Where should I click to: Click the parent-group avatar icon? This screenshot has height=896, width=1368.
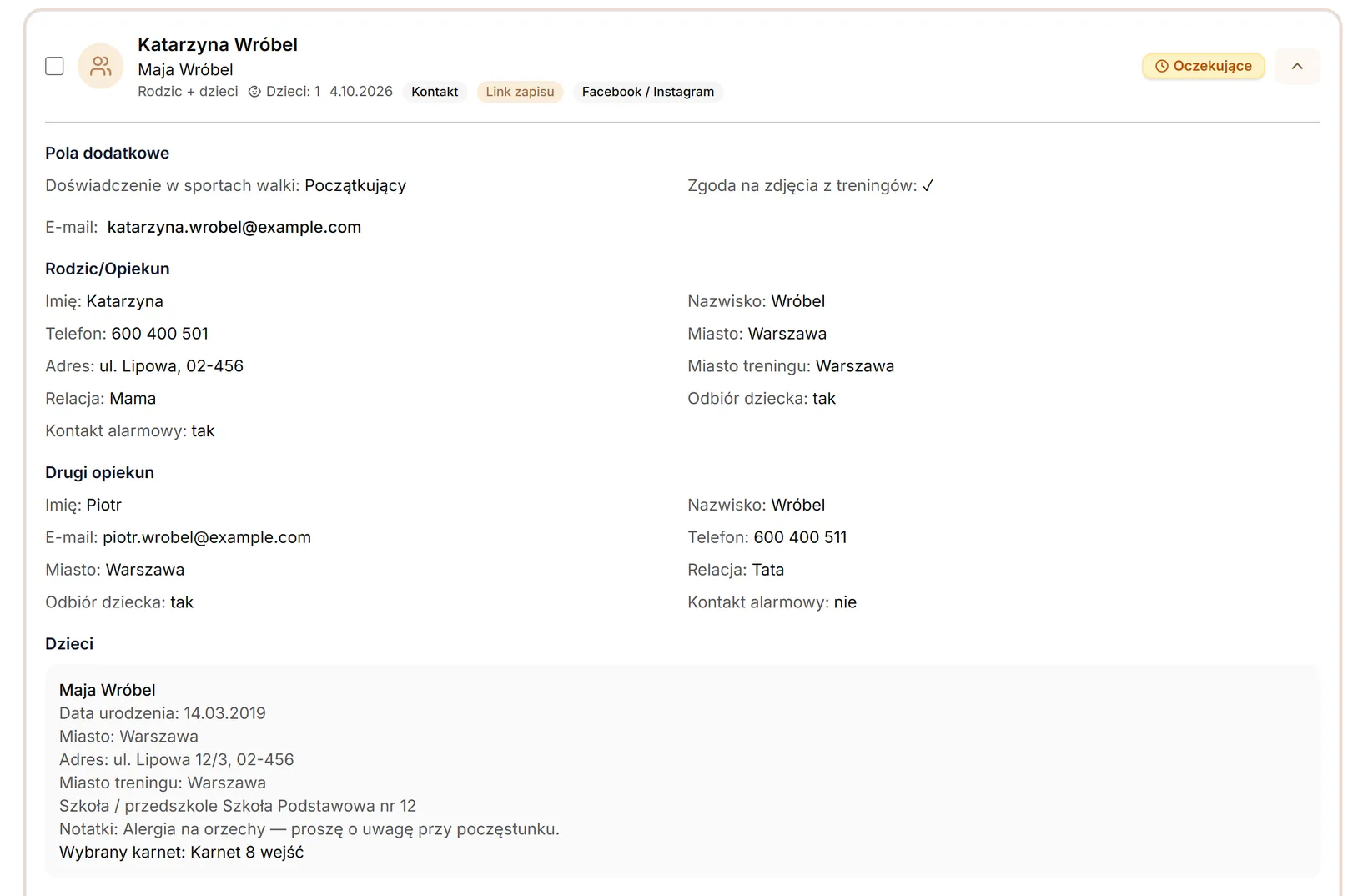101,66
